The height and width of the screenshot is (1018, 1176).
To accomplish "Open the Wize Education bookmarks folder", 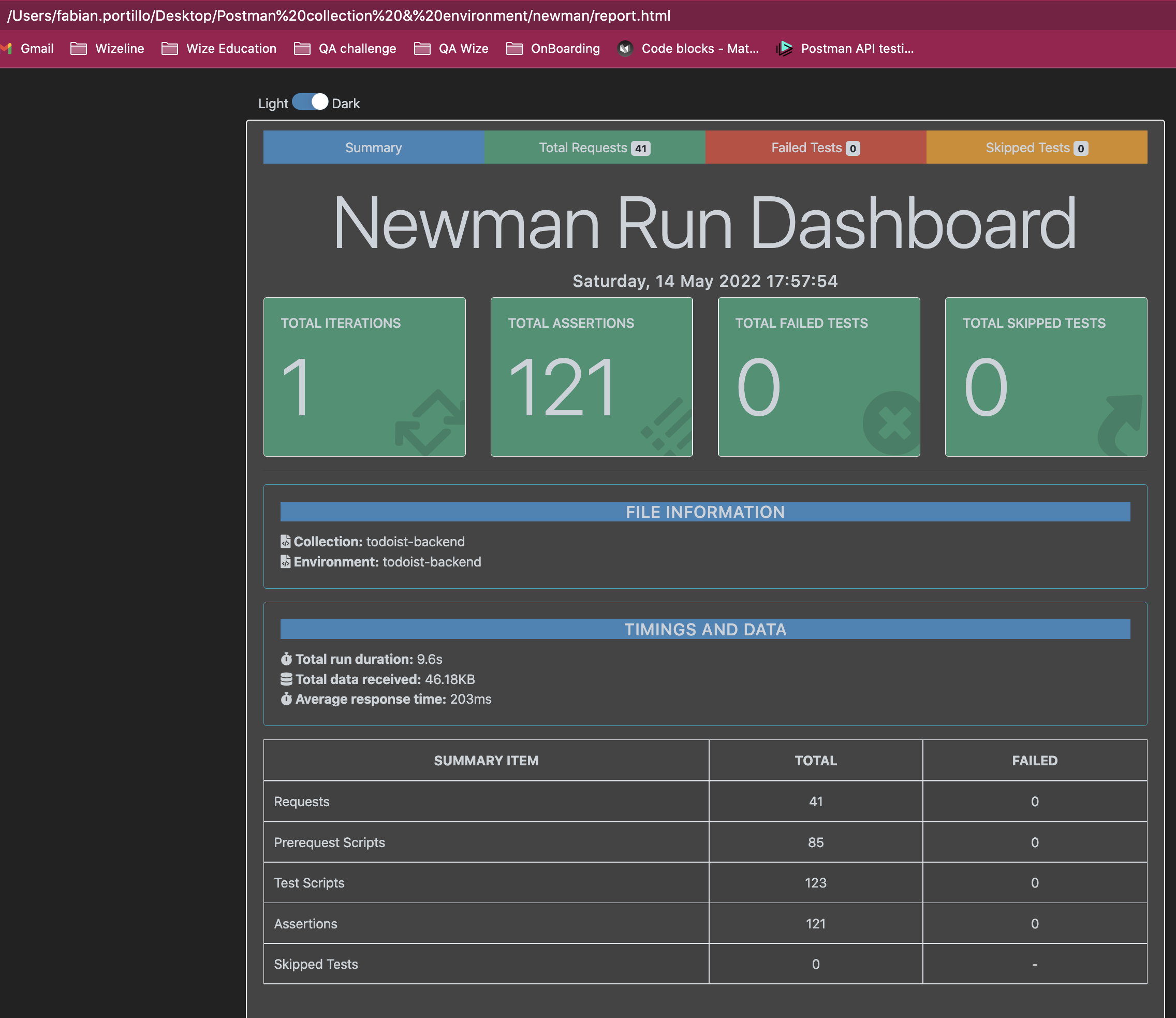I will (x=219, y=49).
